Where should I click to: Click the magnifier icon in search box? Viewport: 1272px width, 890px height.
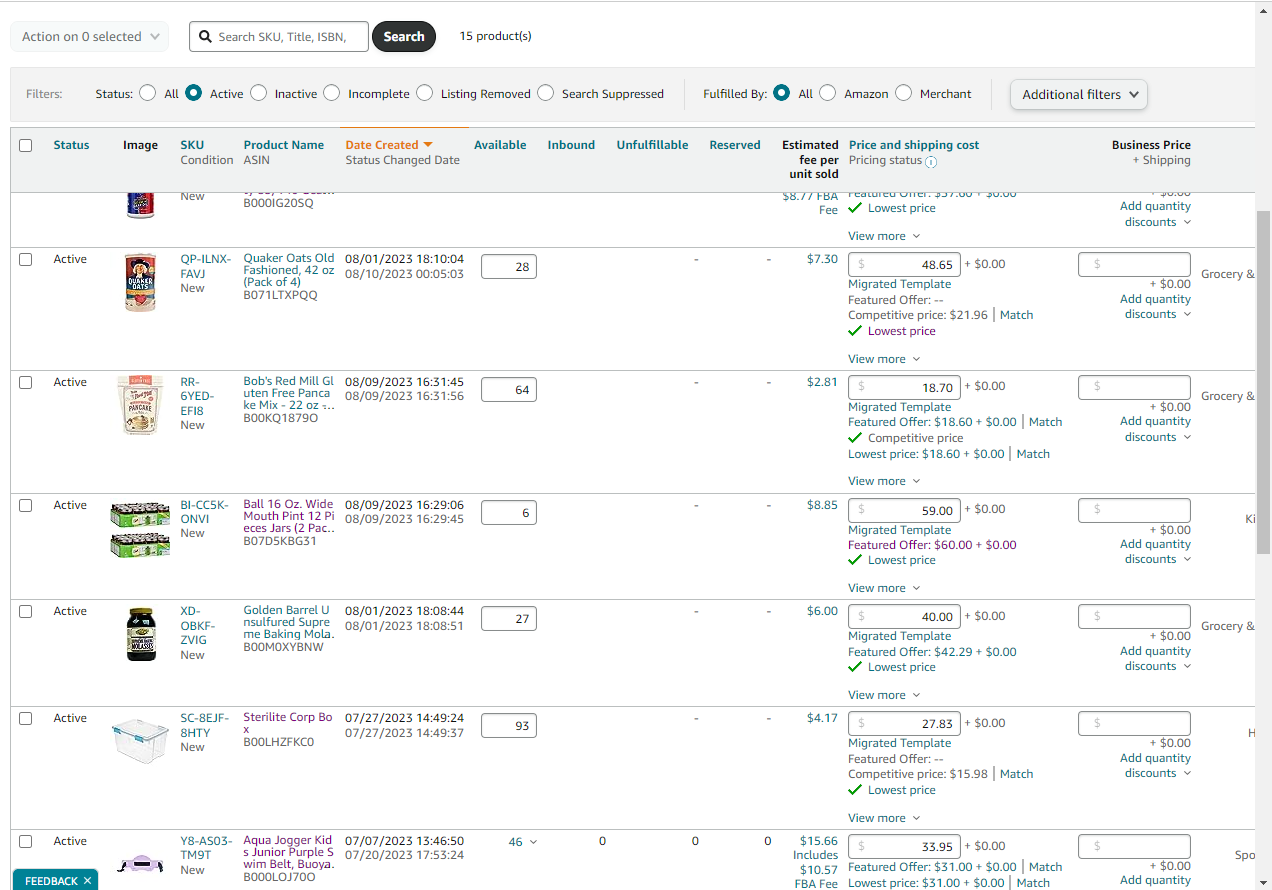pyautogui.click(x=205, y=37)
